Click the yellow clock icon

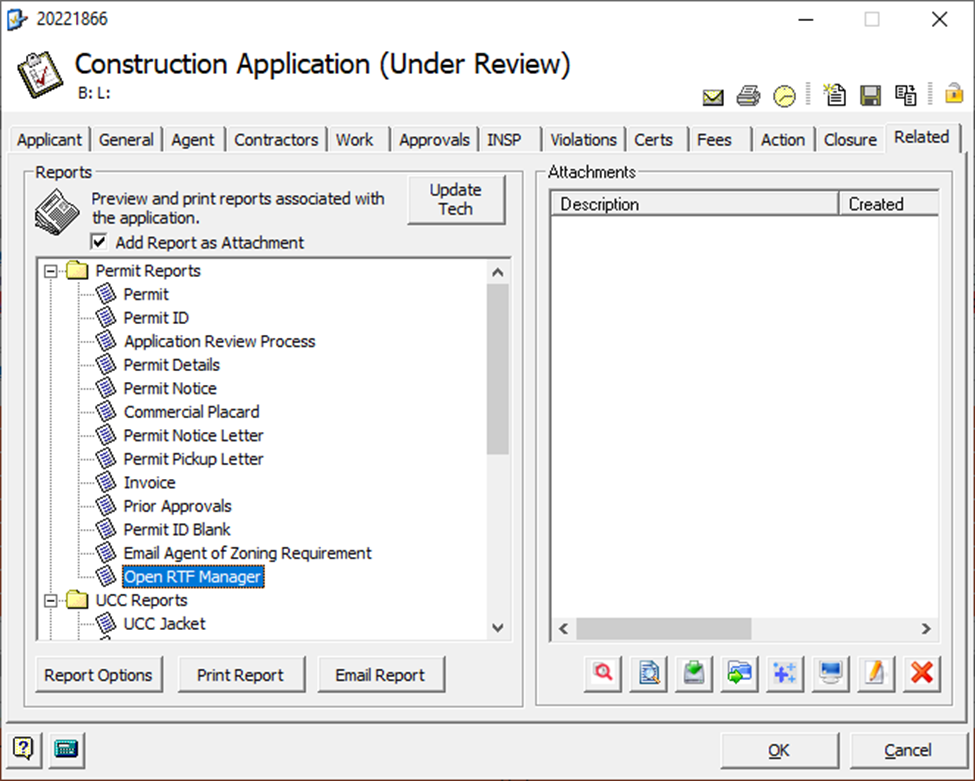coord(784,96)
